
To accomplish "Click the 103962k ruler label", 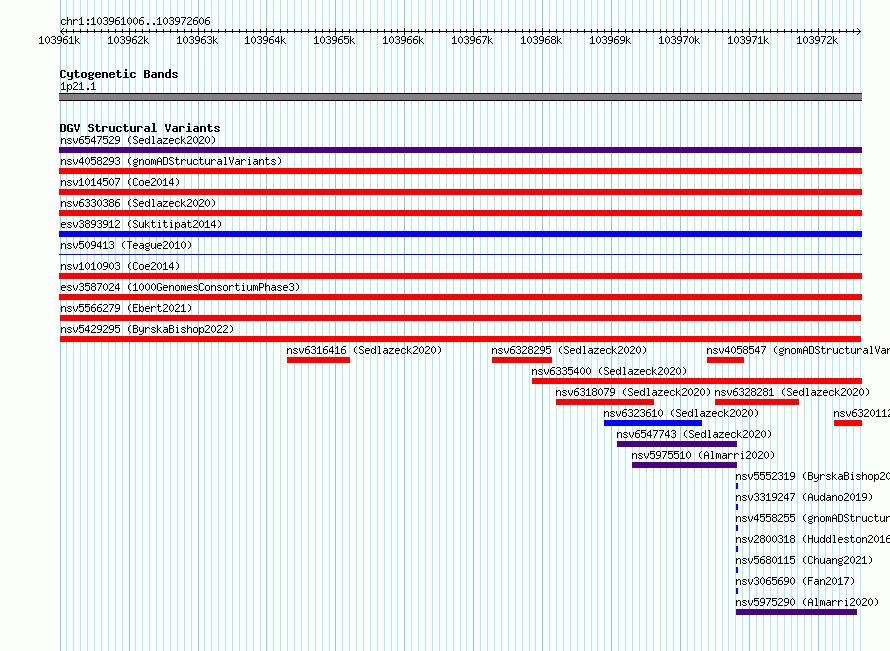I will (128, 40).
